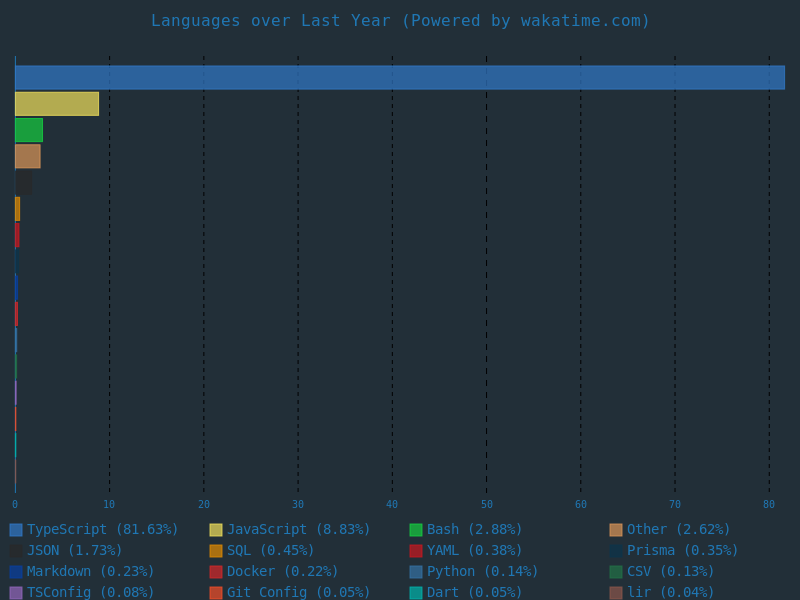Image resolution: width=800 pixels, height=600 pixels.
Task: Click the YAML red legend swatch
Action: pos(416,551)
